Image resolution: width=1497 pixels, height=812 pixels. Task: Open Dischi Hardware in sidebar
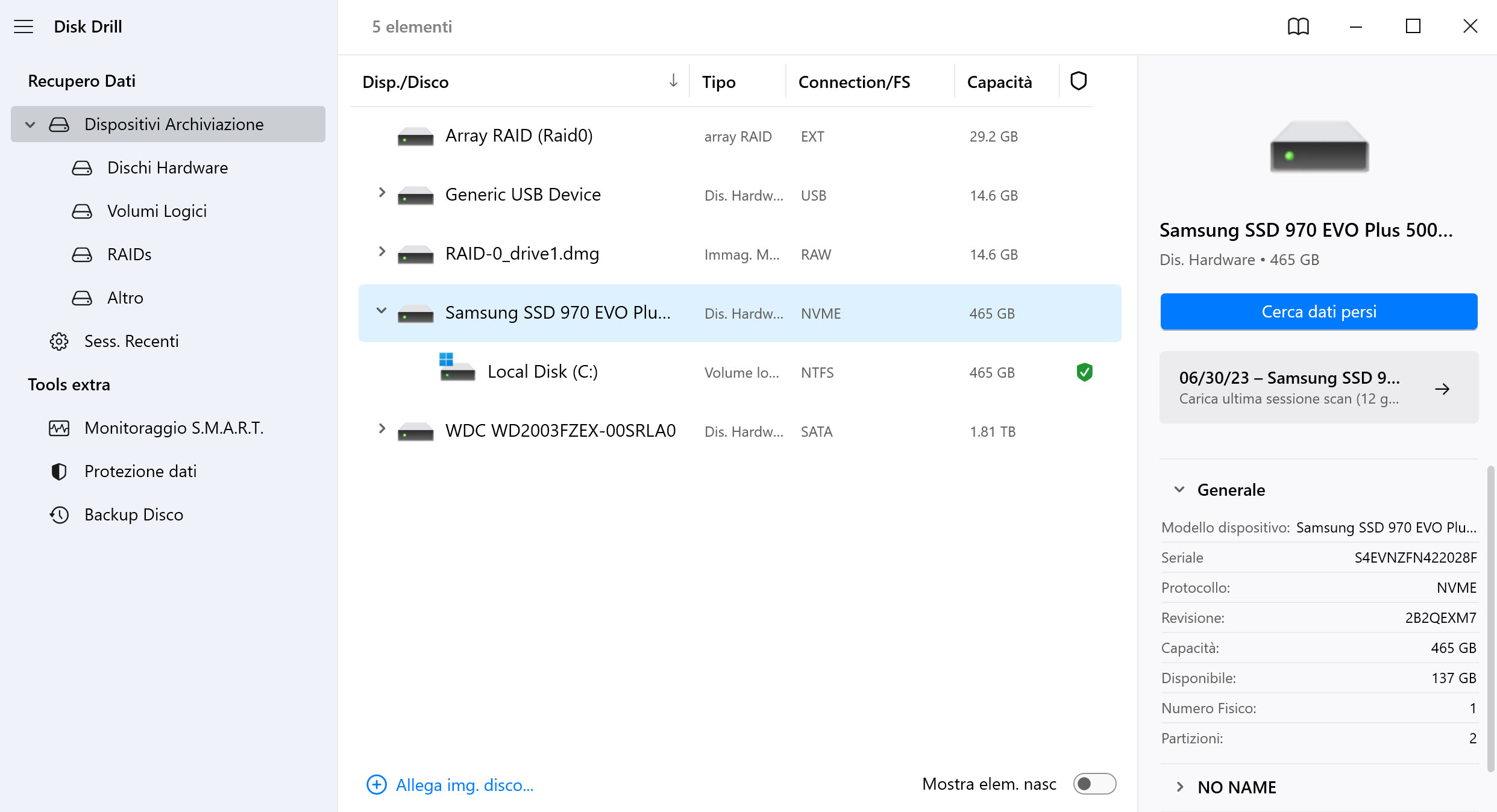tap(168, 168)
